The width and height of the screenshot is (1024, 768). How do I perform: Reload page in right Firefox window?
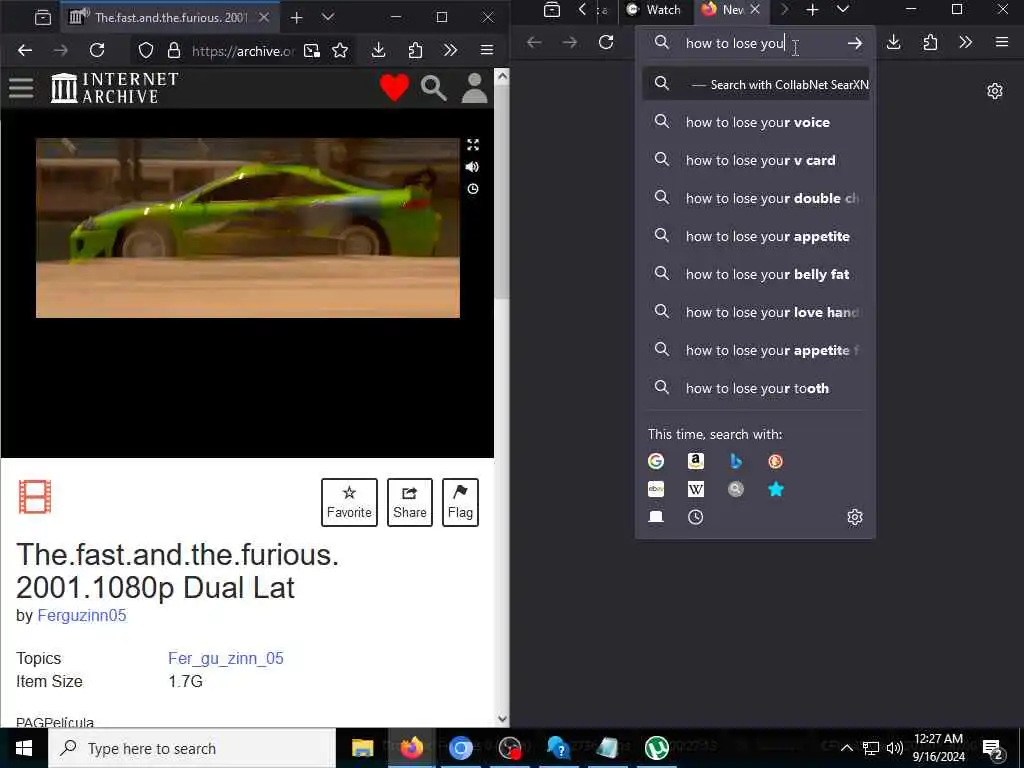(606, 42)
